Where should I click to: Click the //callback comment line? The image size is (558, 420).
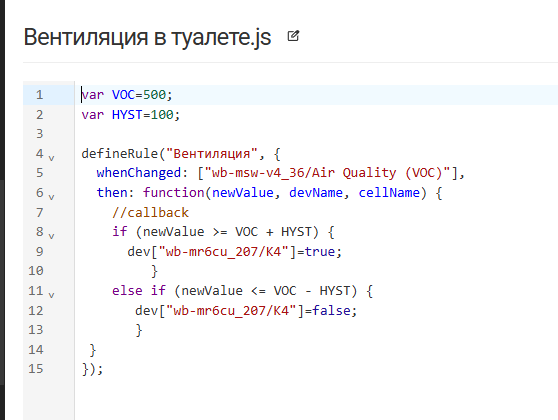click(151, 212)
